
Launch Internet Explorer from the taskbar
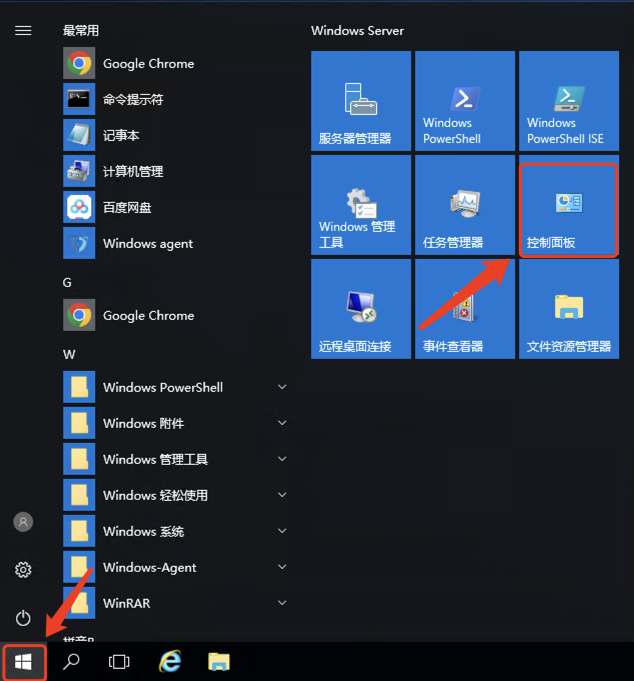[x=170, y=661]
